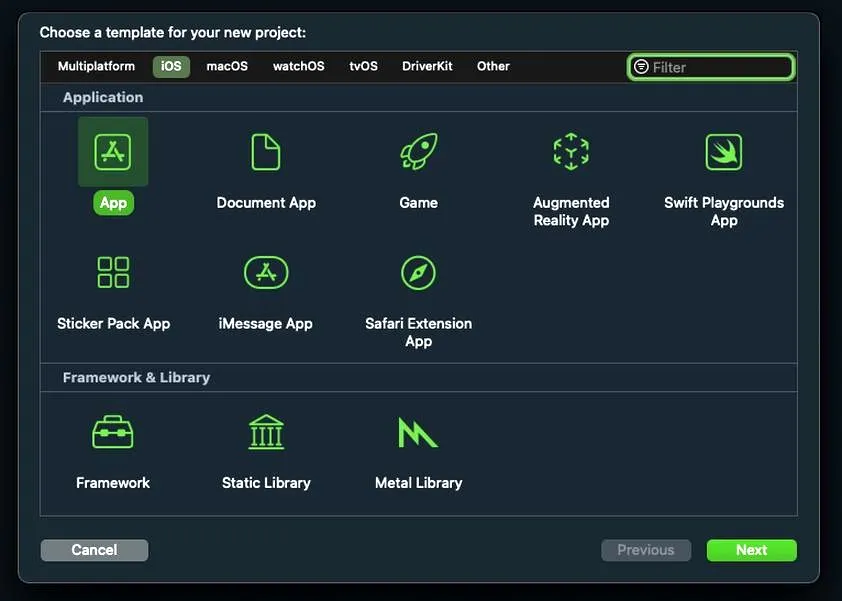This screenshot has width=842, height=601.
Task: Open the DriverKit tab
Action: 427,66
